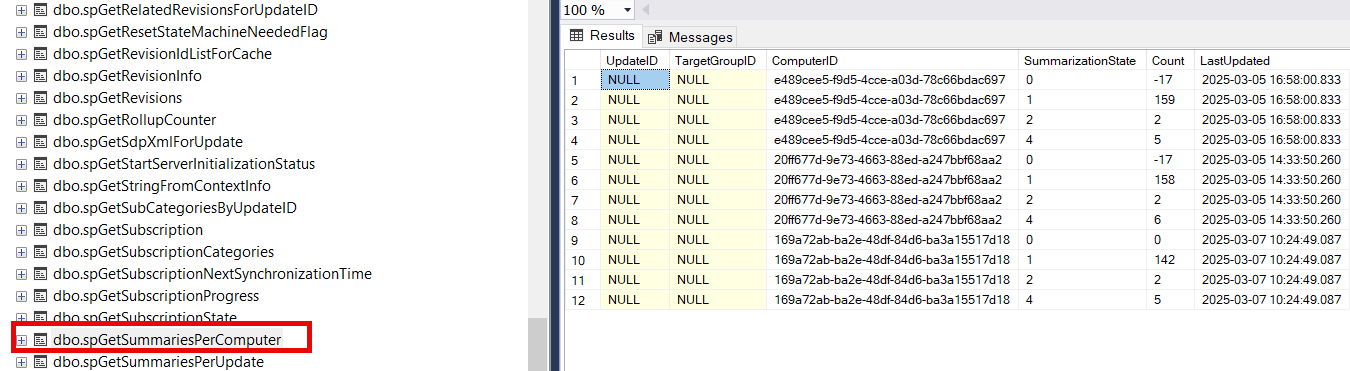Expand dbo.spGetSummariesPerUpdate node
Viewport: 1350px width, 371px height.
point(22,362)
